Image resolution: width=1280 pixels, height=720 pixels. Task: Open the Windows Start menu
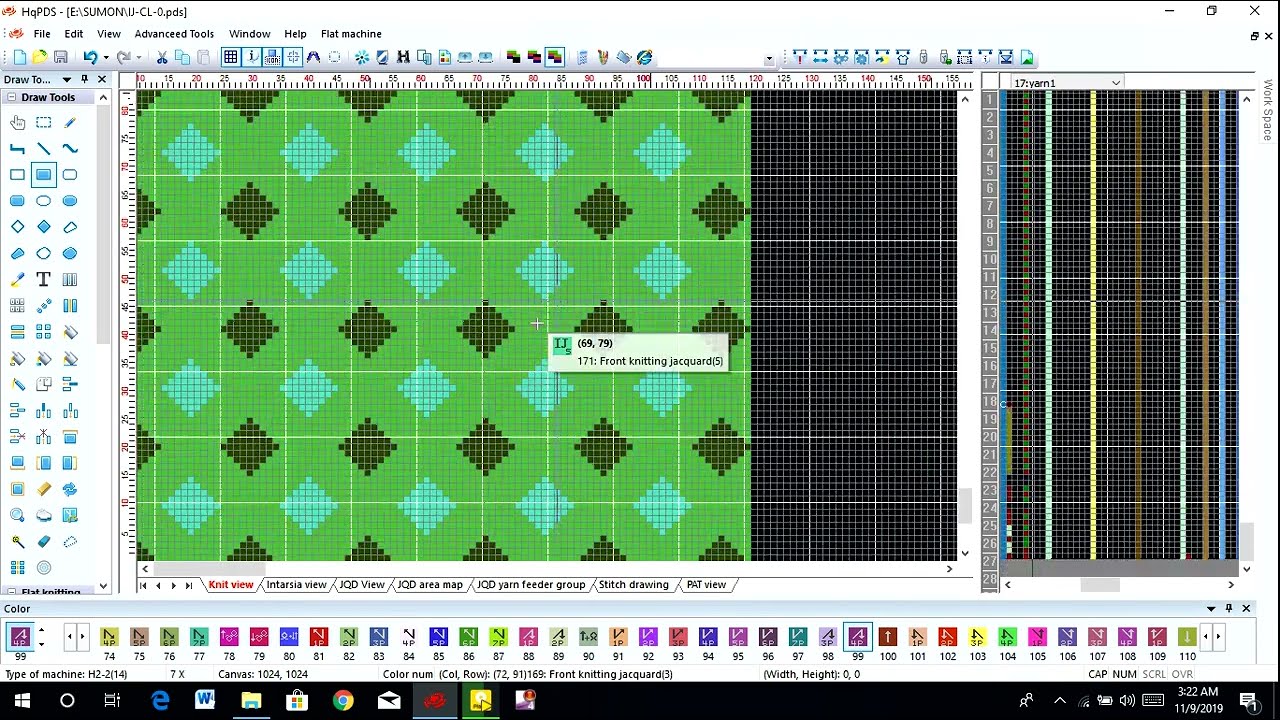[x=22, y=701]
